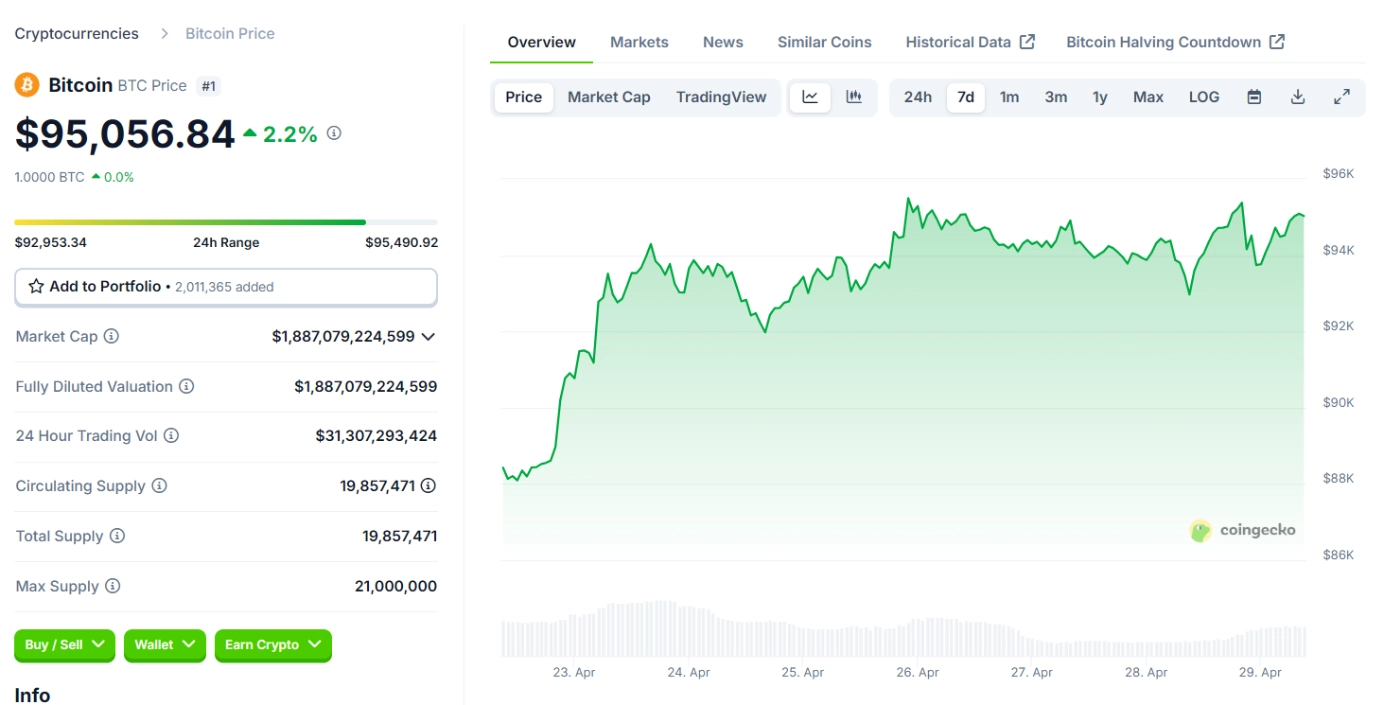Show Fully Diluted Valuation info icon
Image resolution: width=1384 pixels, height=705 pixels.
click(x=186, y=386)
